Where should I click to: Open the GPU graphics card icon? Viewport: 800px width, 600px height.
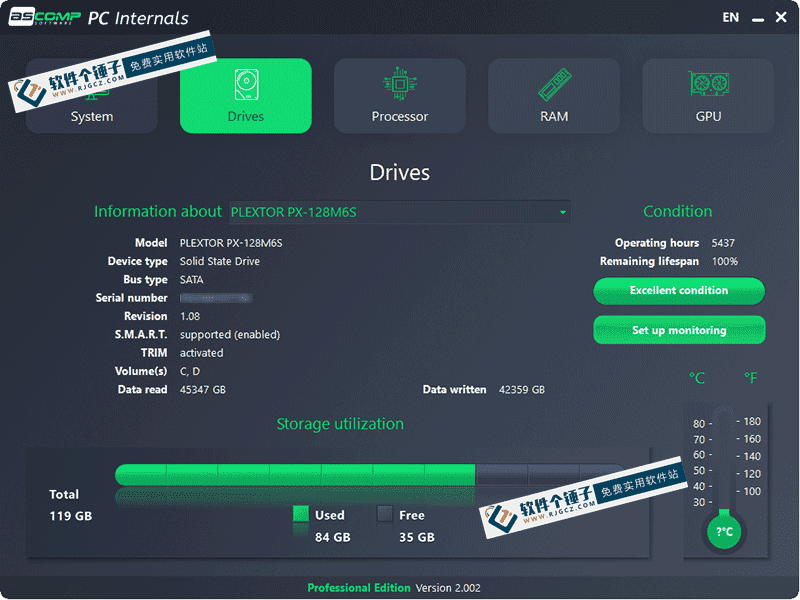708,83
